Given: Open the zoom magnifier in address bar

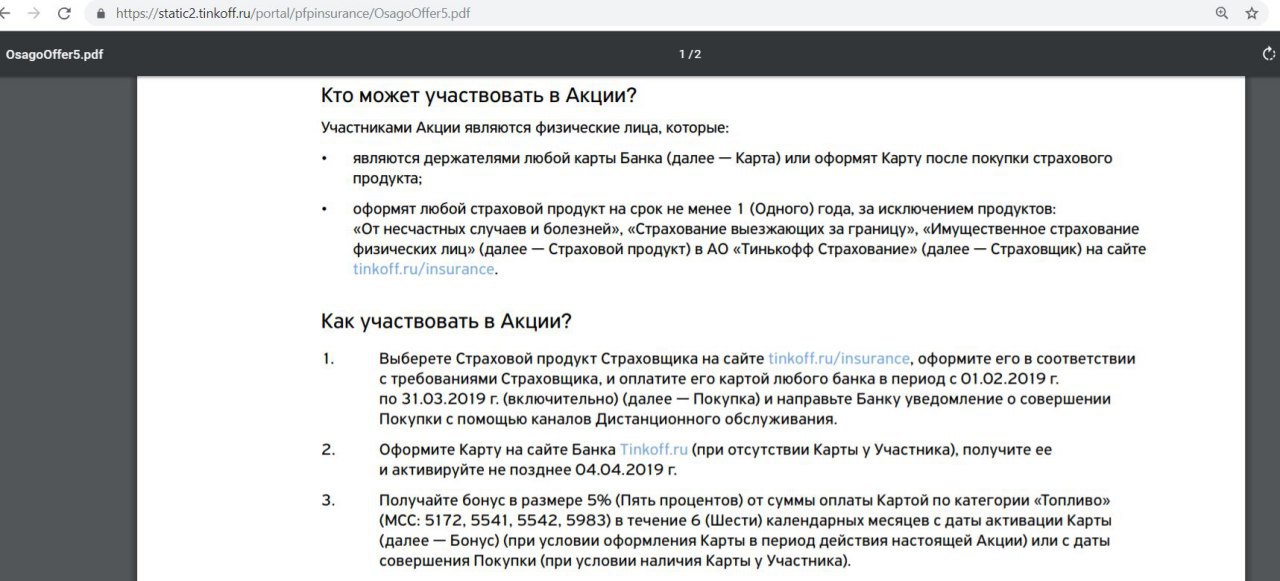Looking at the screenshot, I should (1221, 14).
